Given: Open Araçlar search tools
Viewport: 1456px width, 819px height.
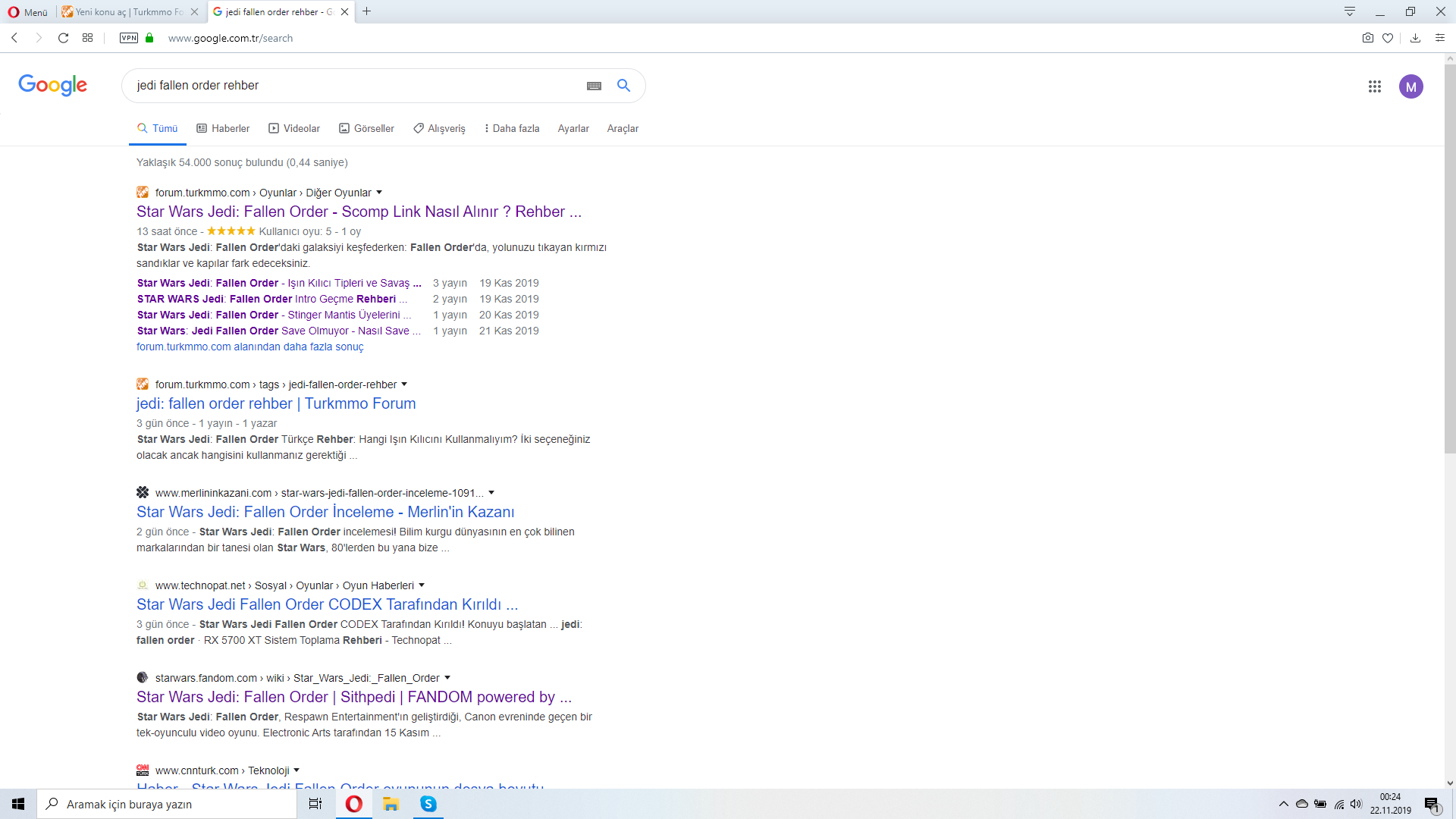Looking at the screenshot, I should [623, 129].
